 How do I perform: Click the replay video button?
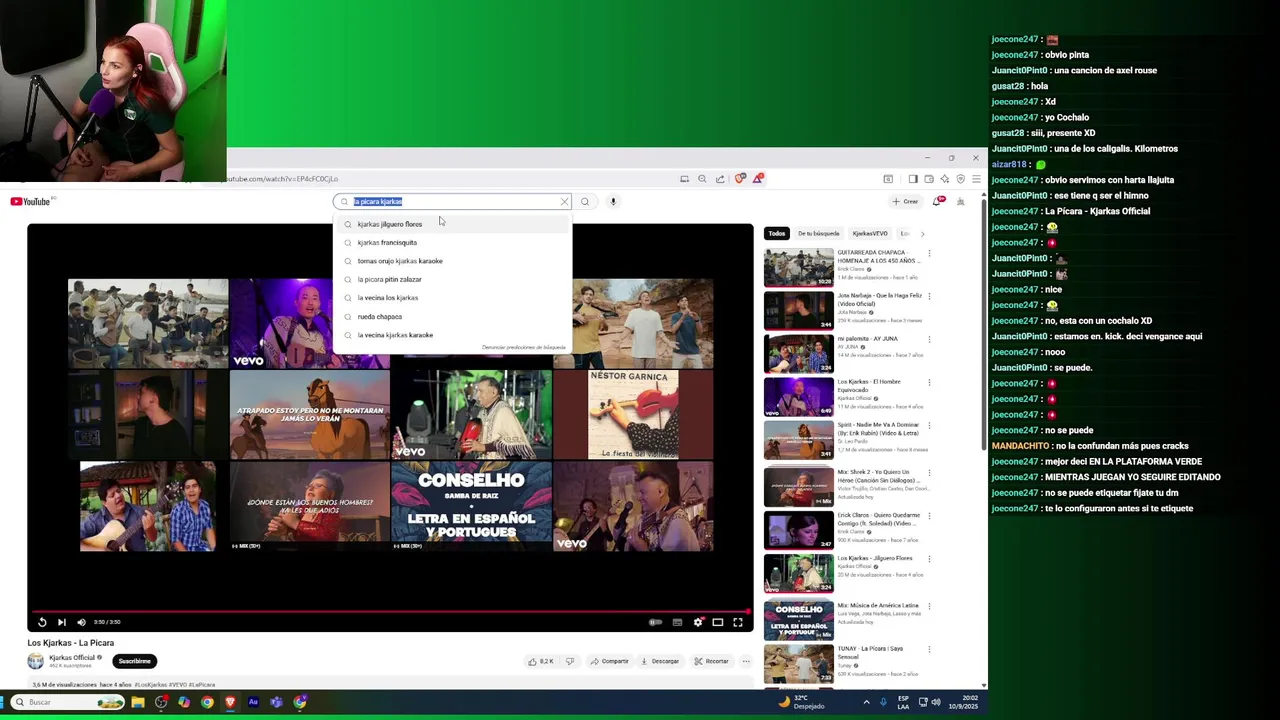pos(42,622)
